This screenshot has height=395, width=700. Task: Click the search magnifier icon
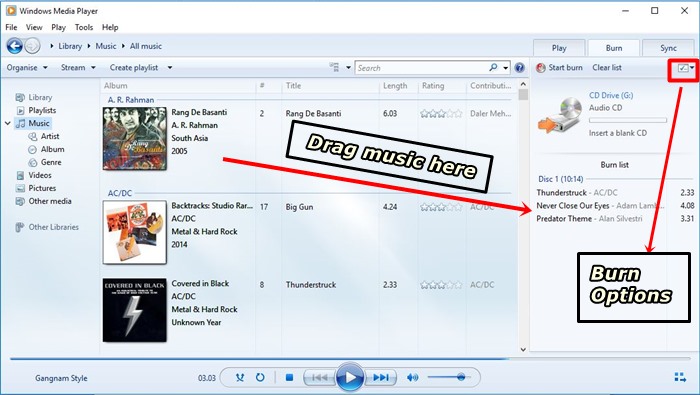coord(493,67)
